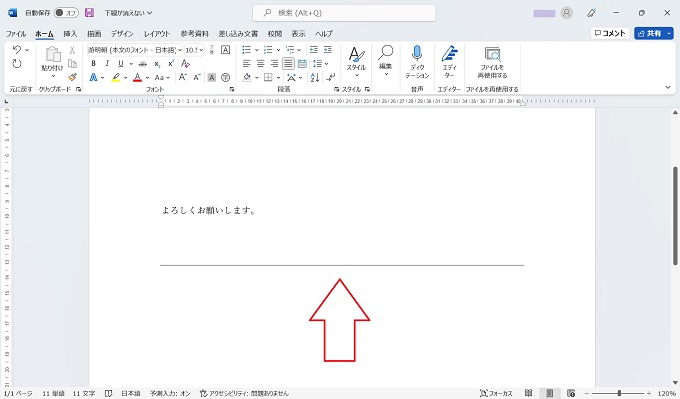Click the コメント (Comments) button
The image size is (680, 399).
point(610,33)
